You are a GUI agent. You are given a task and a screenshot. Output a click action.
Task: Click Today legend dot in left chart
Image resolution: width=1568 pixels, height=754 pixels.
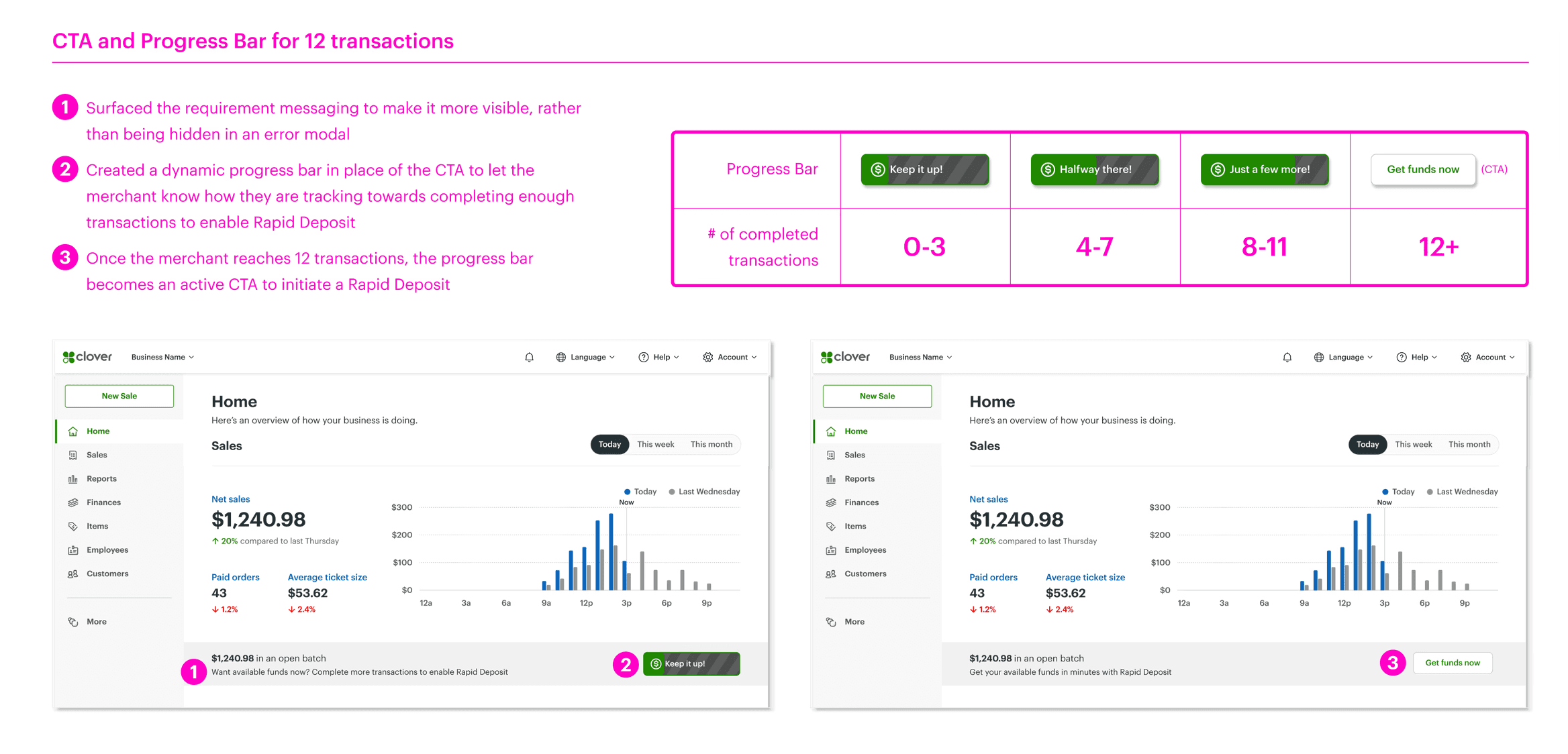pyautogui.click(x=627, y=492)
